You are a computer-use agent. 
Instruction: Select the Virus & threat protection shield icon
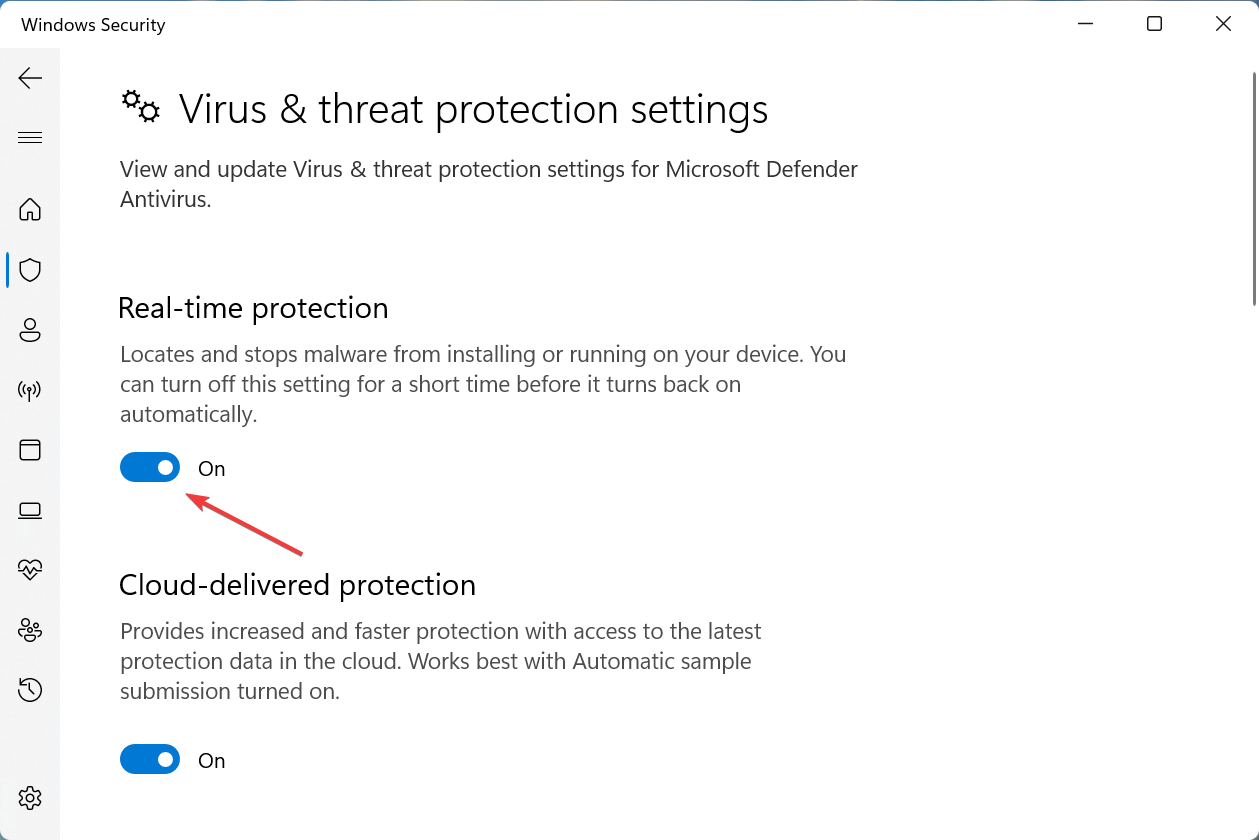pos(30,270)
